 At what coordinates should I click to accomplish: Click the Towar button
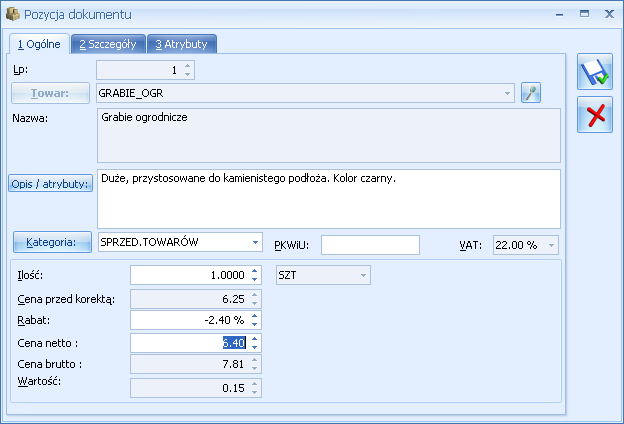[x=50, y=93]
